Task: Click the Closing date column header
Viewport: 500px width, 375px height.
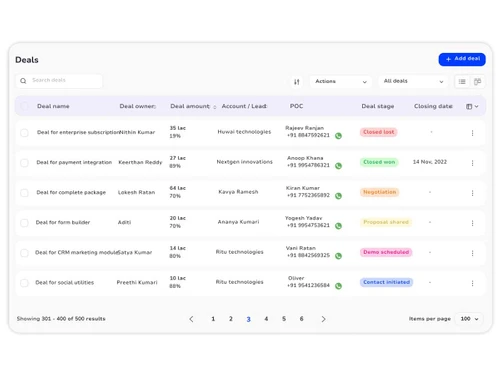Action: [x=433, y=106]
